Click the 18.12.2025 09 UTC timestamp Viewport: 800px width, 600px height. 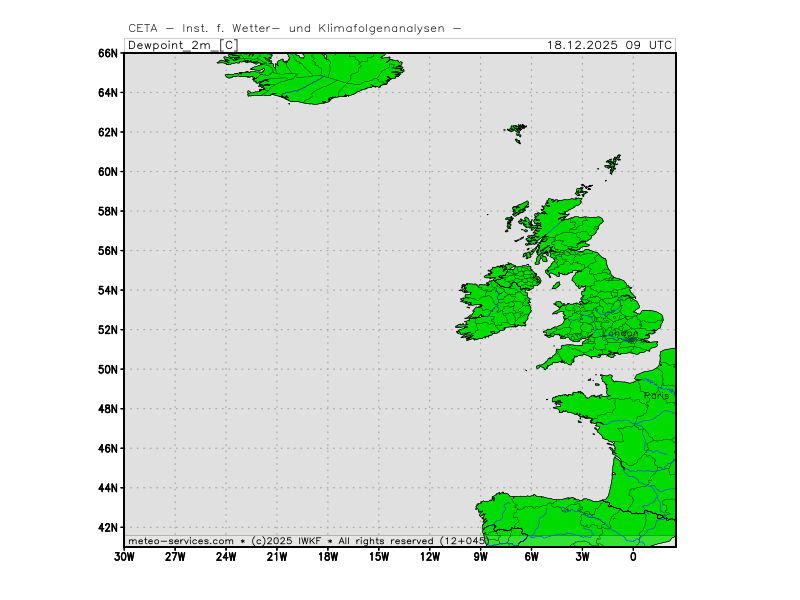click(x=610, y=45)
